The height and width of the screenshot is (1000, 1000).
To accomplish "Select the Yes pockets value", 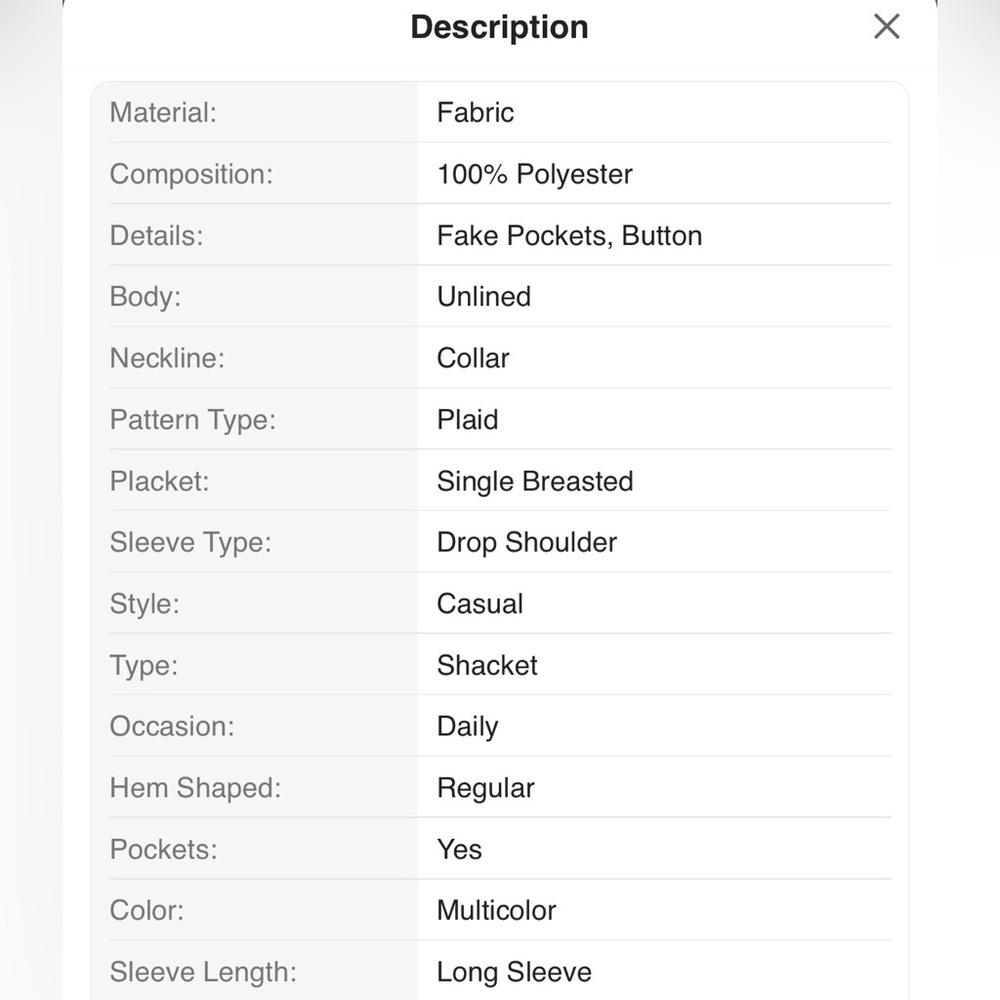I will tap(459, 849).
